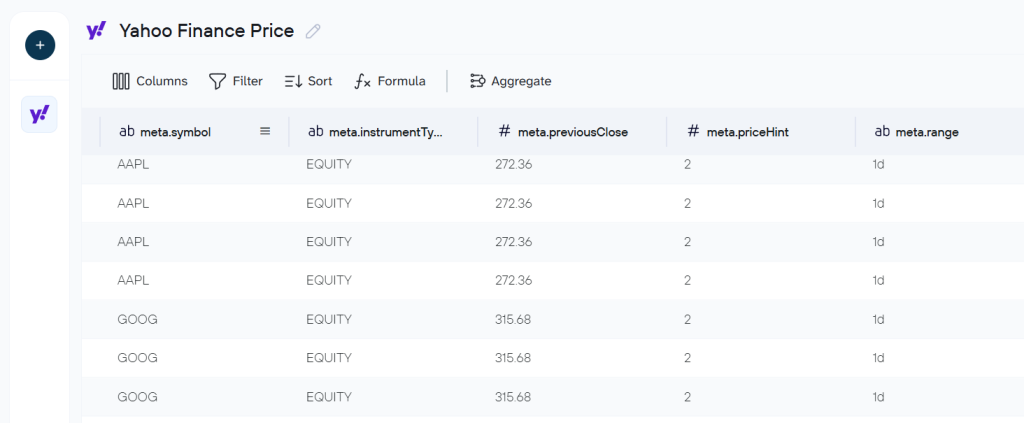Select the first GOOG symbol cell
Image resolution: width=1024 pixels, height=423 pixels.
137,319
